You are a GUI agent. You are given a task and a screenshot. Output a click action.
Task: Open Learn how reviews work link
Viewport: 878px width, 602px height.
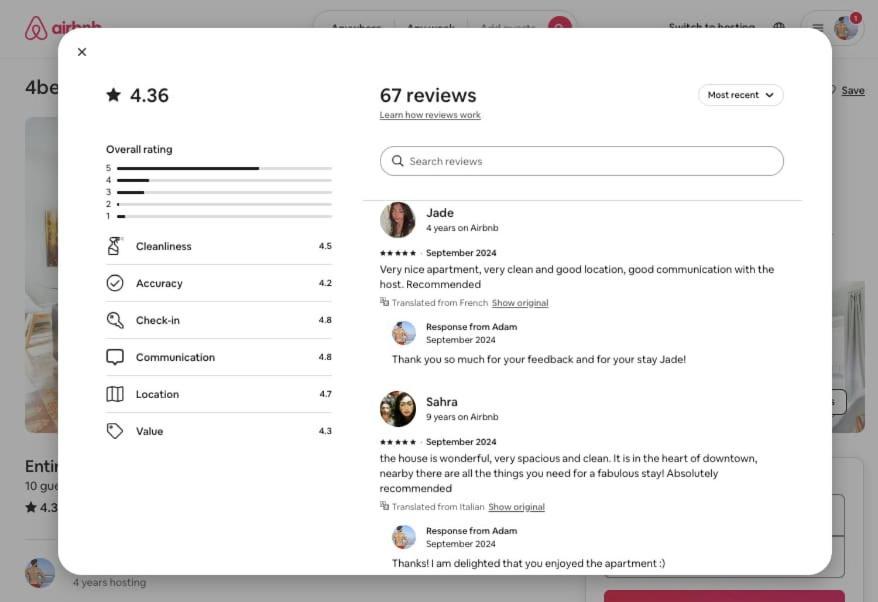429,115
